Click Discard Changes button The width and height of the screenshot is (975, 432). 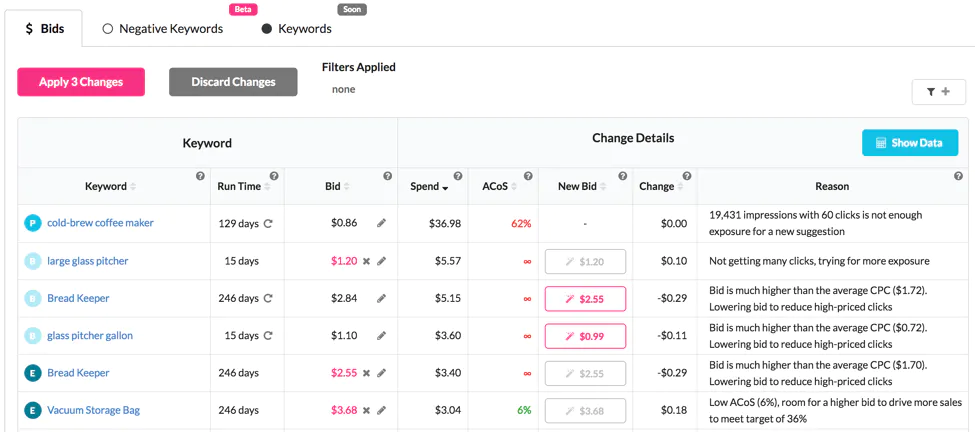point(233,82)
